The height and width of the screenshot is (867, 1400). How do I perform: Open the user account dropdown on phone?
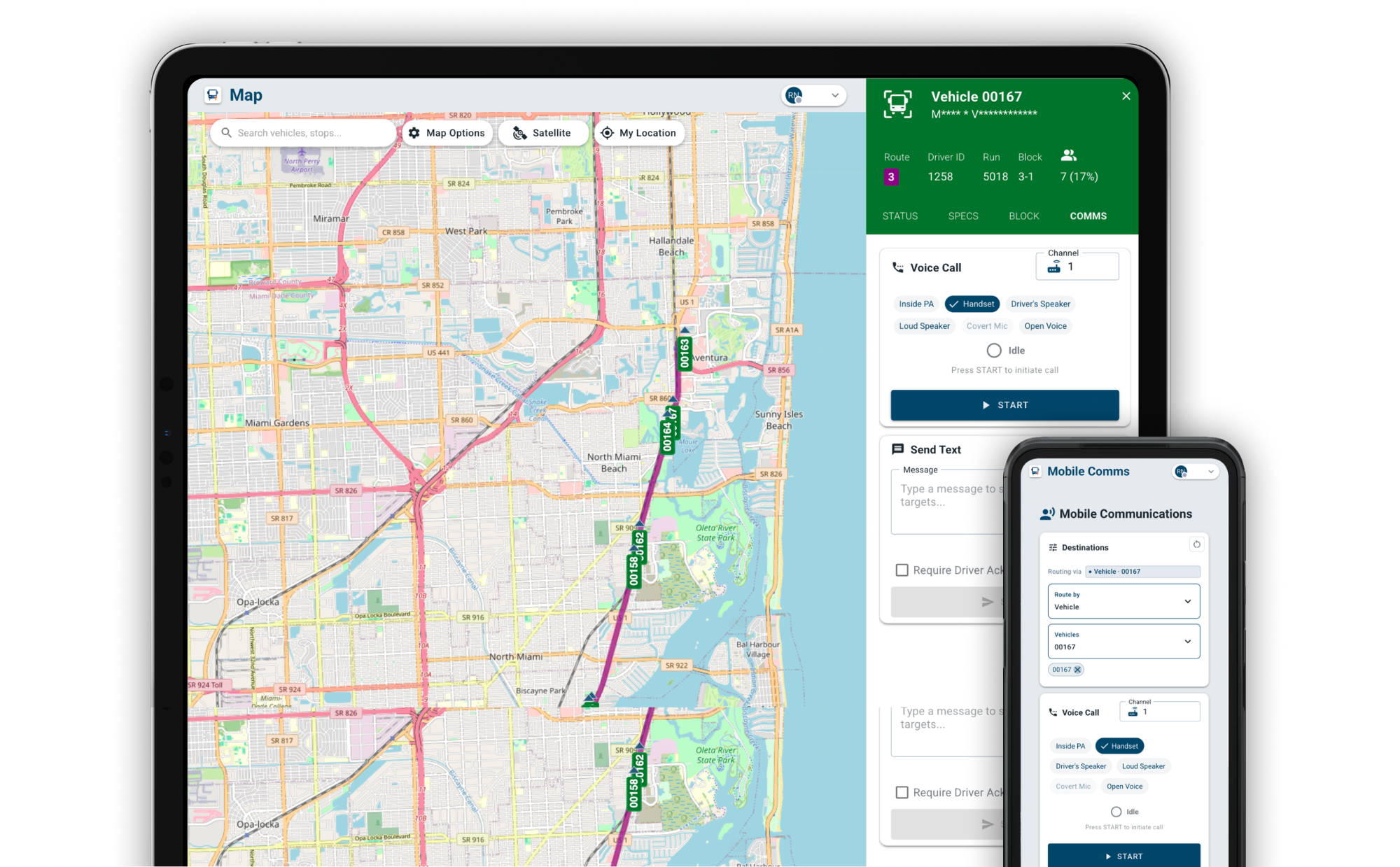1196,472
